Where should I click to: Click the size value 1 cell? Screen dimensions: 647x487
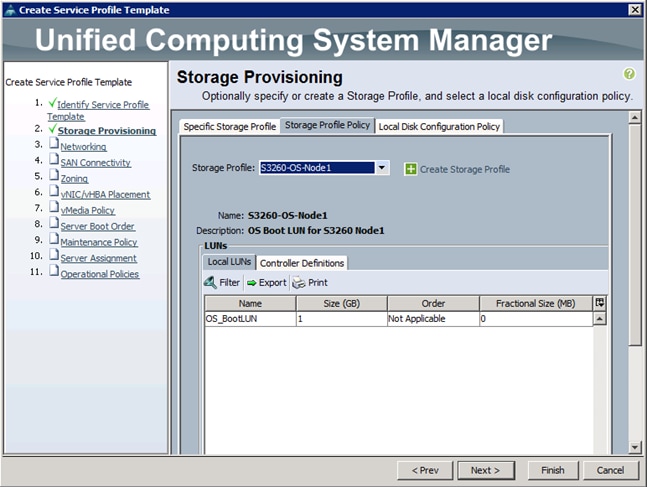click(342, 319)
